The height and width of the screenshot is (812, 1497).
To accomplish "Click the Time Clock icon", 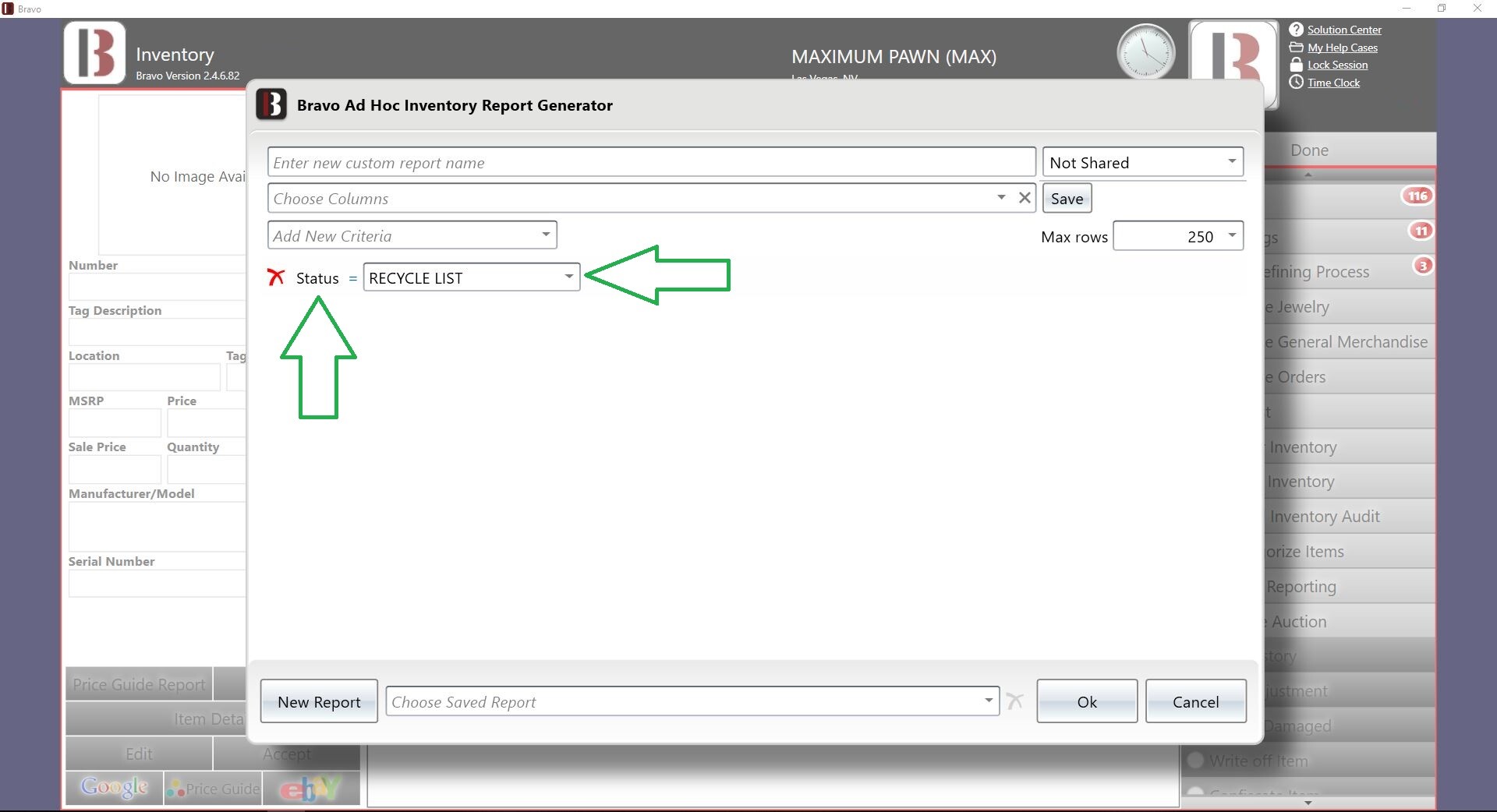I will pos(1296,82).
